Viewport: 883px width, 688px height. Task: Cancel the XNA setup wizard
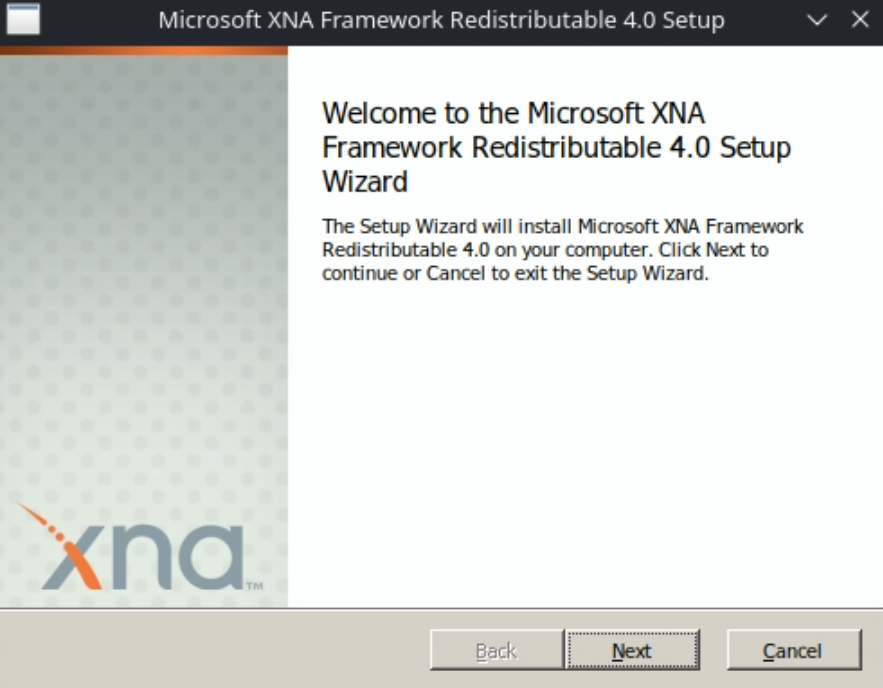pyautogui.click(x=793, y=651)
